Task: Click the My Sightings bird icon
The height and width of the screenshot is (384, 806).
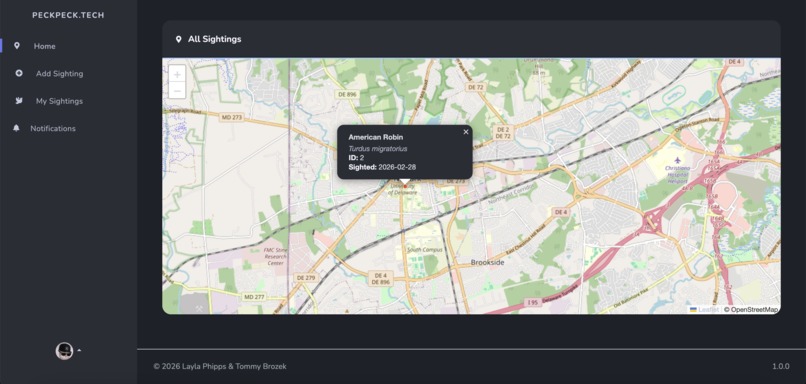Action: 19,101
